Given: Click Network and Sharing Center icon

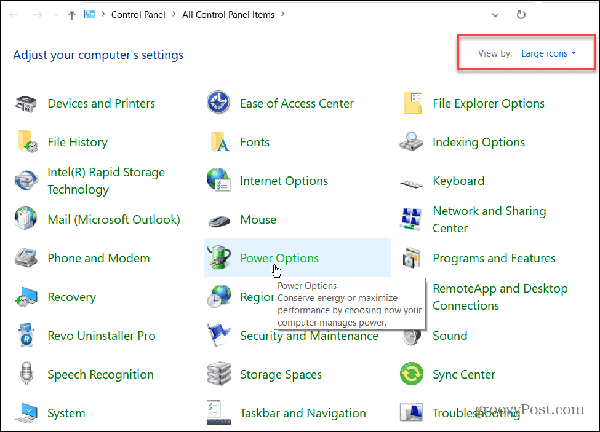Looking at the screenshot, I should point(411,219).
